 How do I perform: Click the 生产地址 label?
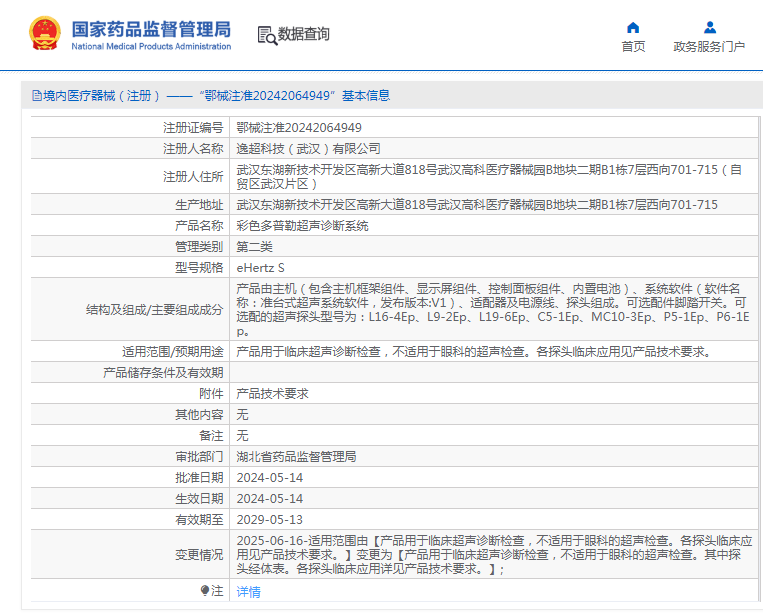pos(199,205)
